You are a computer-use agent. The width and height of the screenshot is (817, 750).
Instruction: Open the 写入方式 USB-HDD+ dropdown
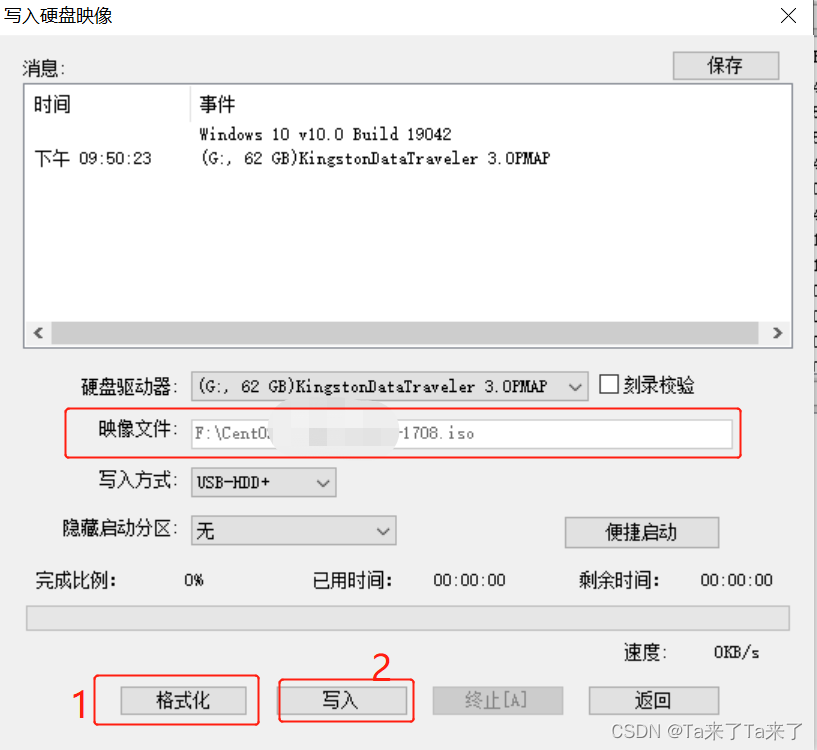point(264,482)
